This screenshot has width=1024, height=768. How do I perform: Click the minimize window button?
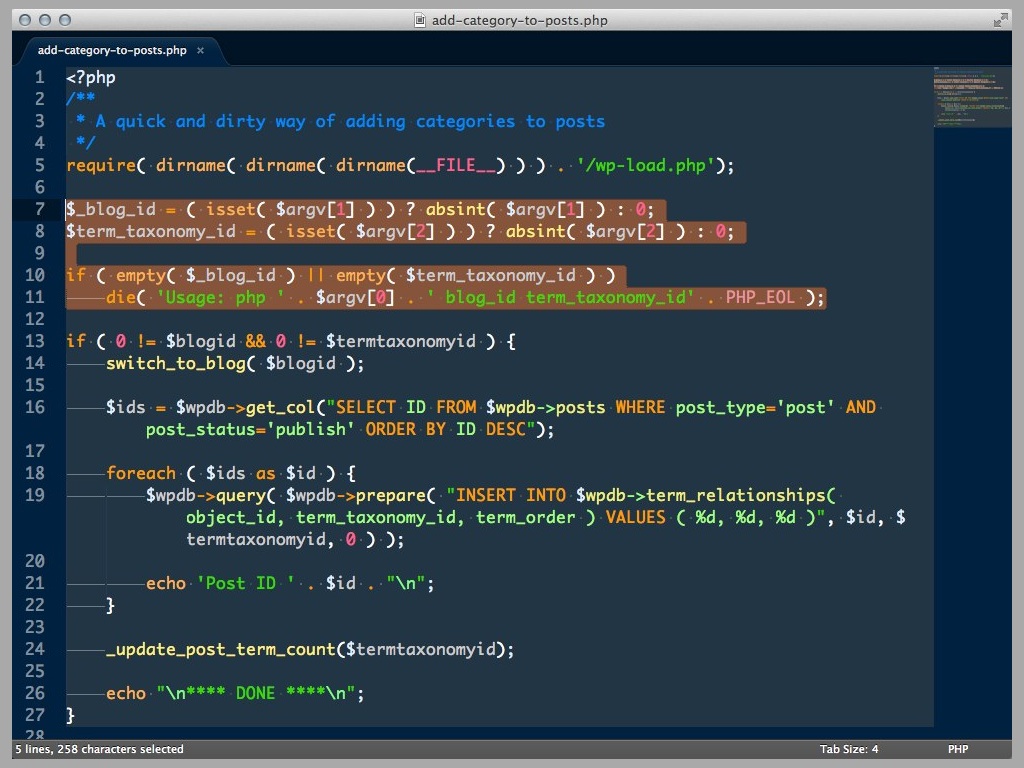click(x=44, y=20)
